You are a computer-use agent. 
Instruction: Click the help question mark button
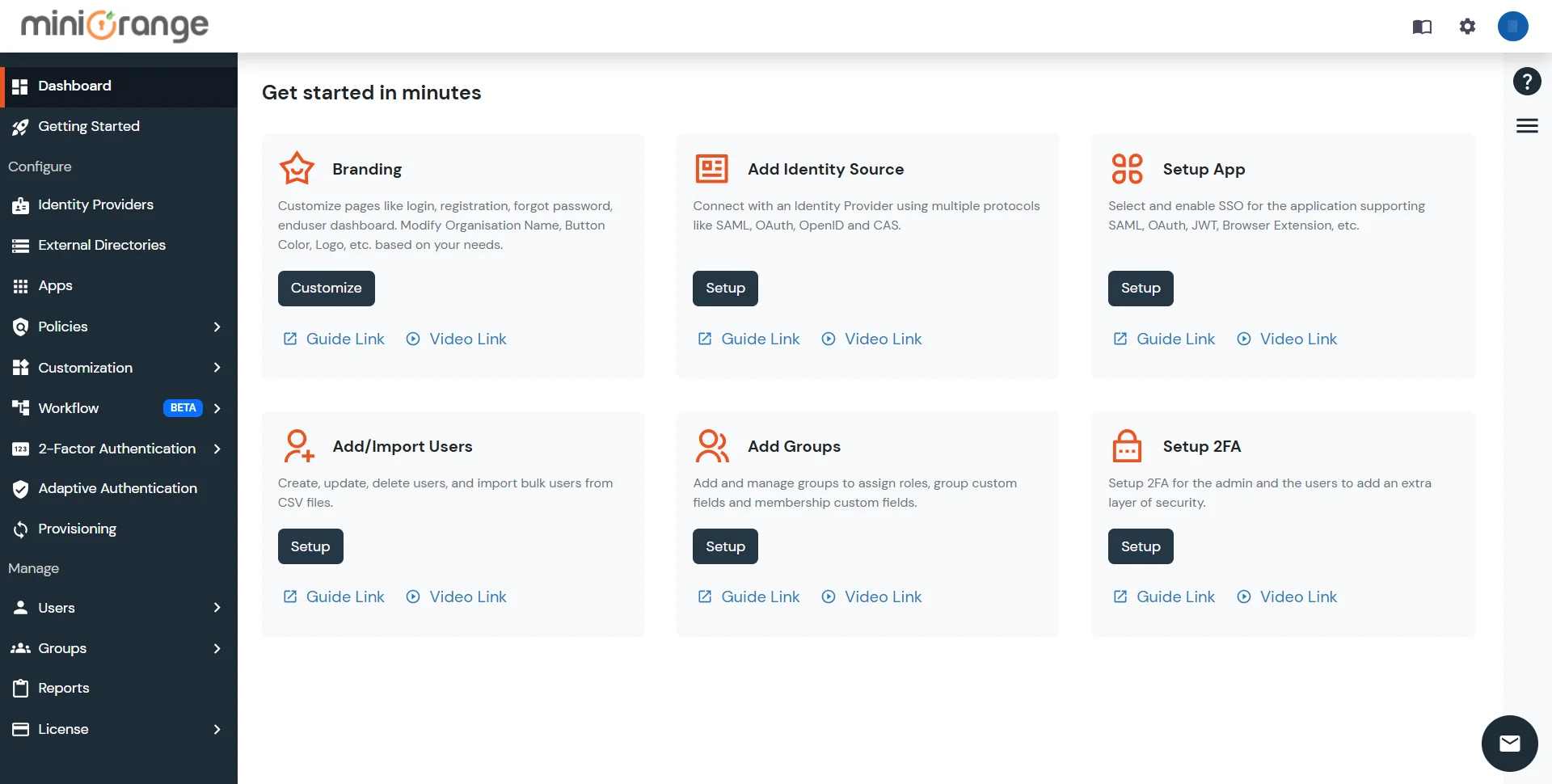pyautogui.click(x=1527, y=81)
